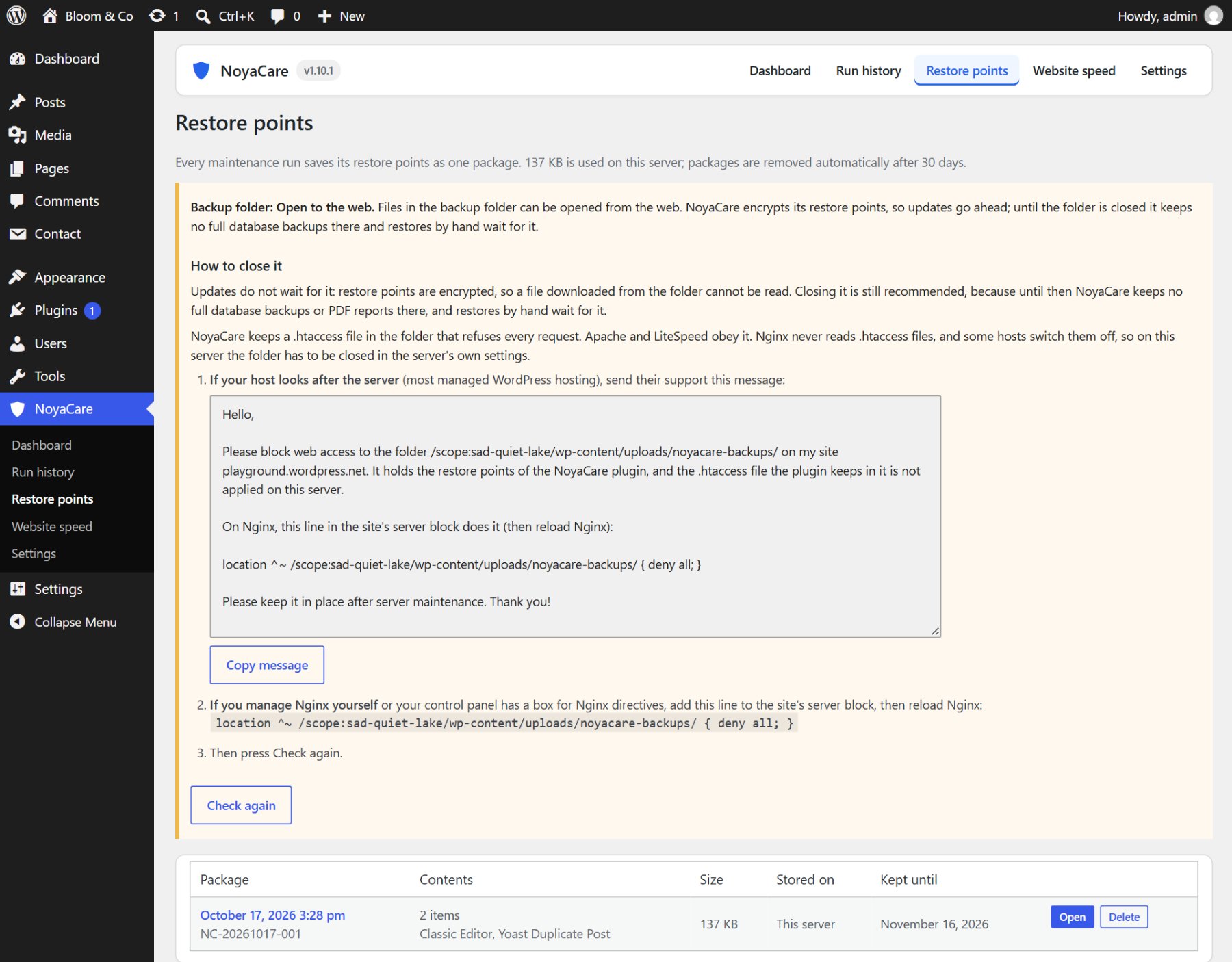Click the comments bubble icon in admin bar
The height and width of the screenshot is (962, 1232).
tap(277, 16)
